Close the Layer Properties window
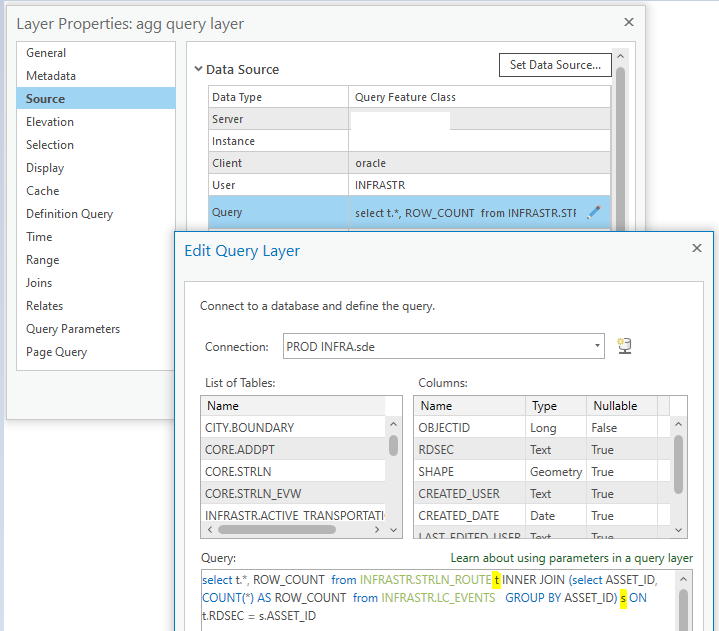This screenshot has width=719, height=631. coord(629,22)
